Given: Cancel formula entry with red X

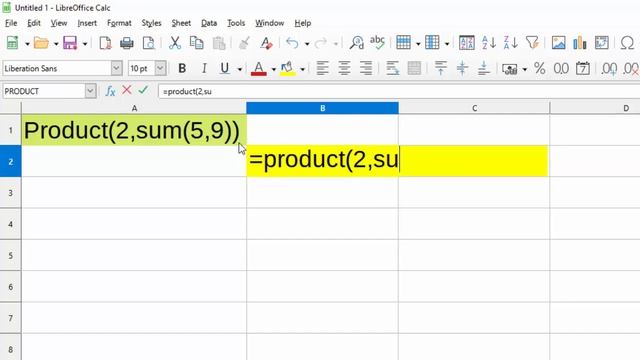Looking at the screenshot, I should pos(127,90).
